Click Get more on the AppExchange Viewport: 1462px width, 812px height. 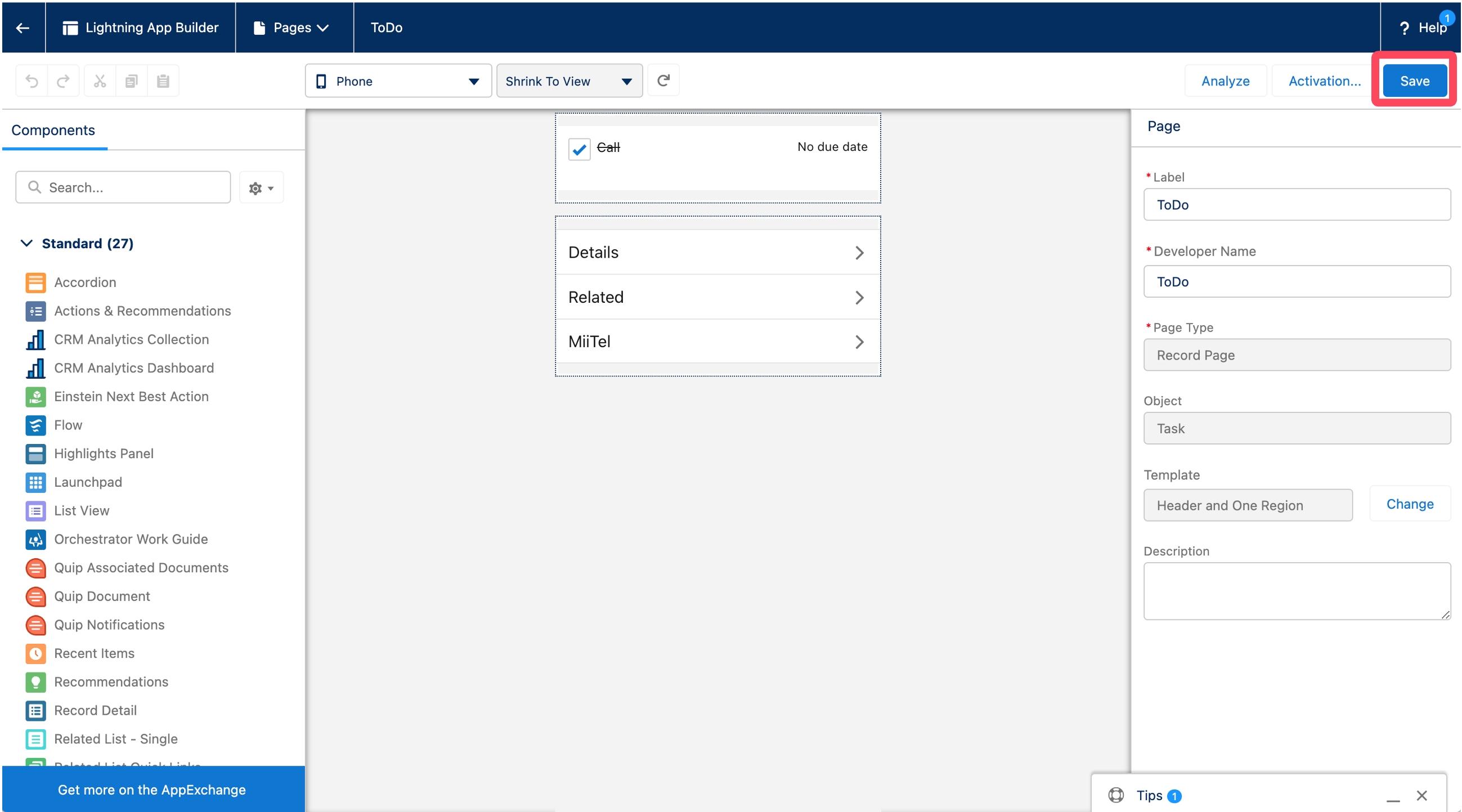(152, 790)
